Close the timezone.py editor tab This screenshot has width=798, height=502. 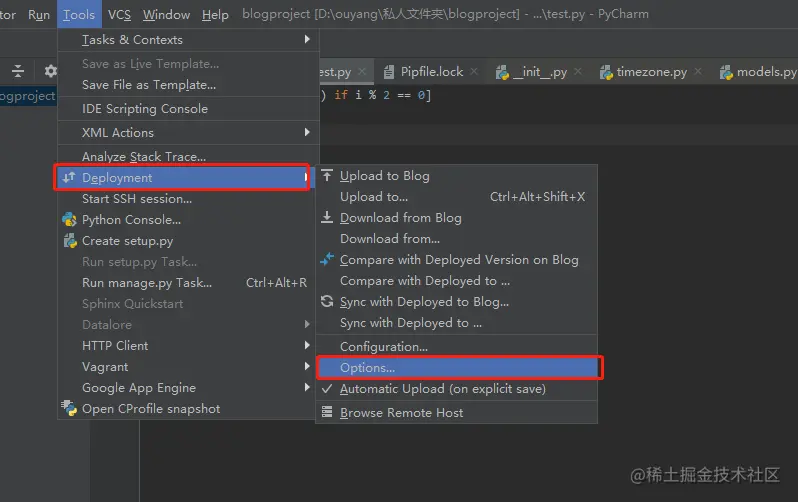pyautogui.click(x=698, y=71)
